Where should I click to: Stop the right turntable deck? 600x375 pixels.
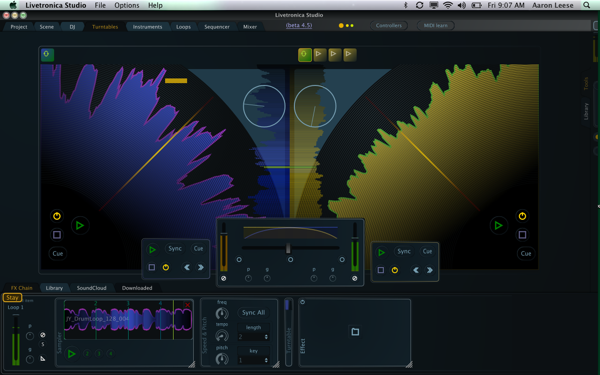point(522,235)
